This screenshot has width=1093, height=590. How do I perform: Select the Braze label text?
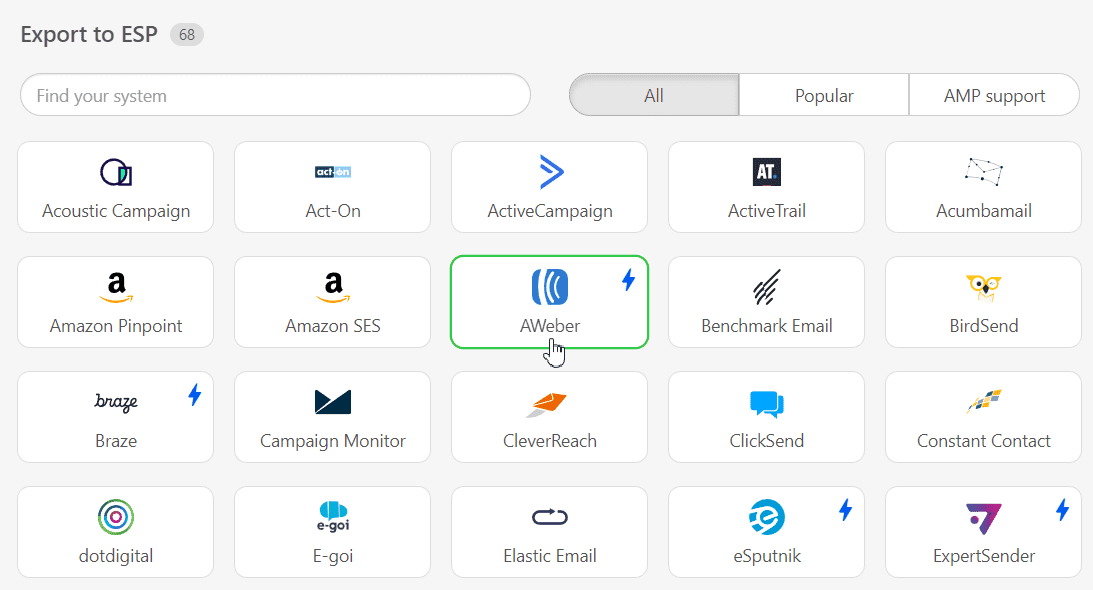[116, 441]
